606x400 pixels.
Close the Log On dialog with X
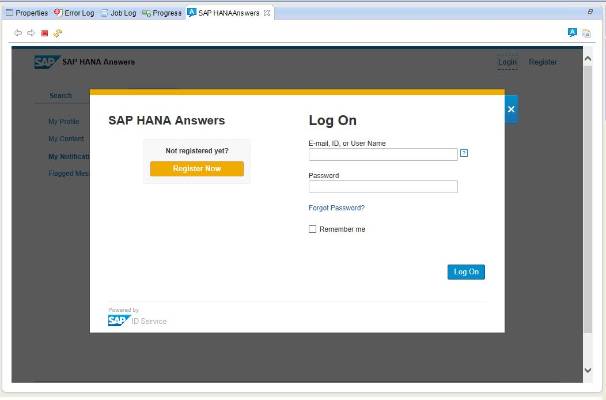[511, 109]
